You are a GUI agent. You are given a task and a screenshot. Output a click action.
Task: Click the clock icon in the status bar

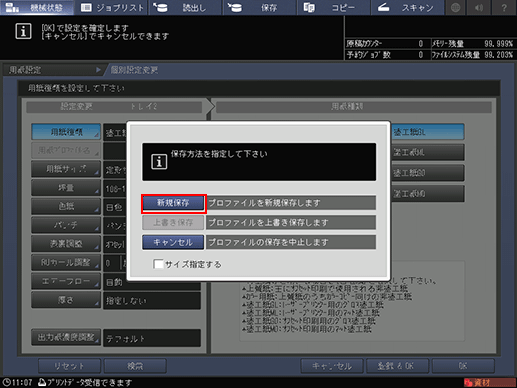coord(7,382)
